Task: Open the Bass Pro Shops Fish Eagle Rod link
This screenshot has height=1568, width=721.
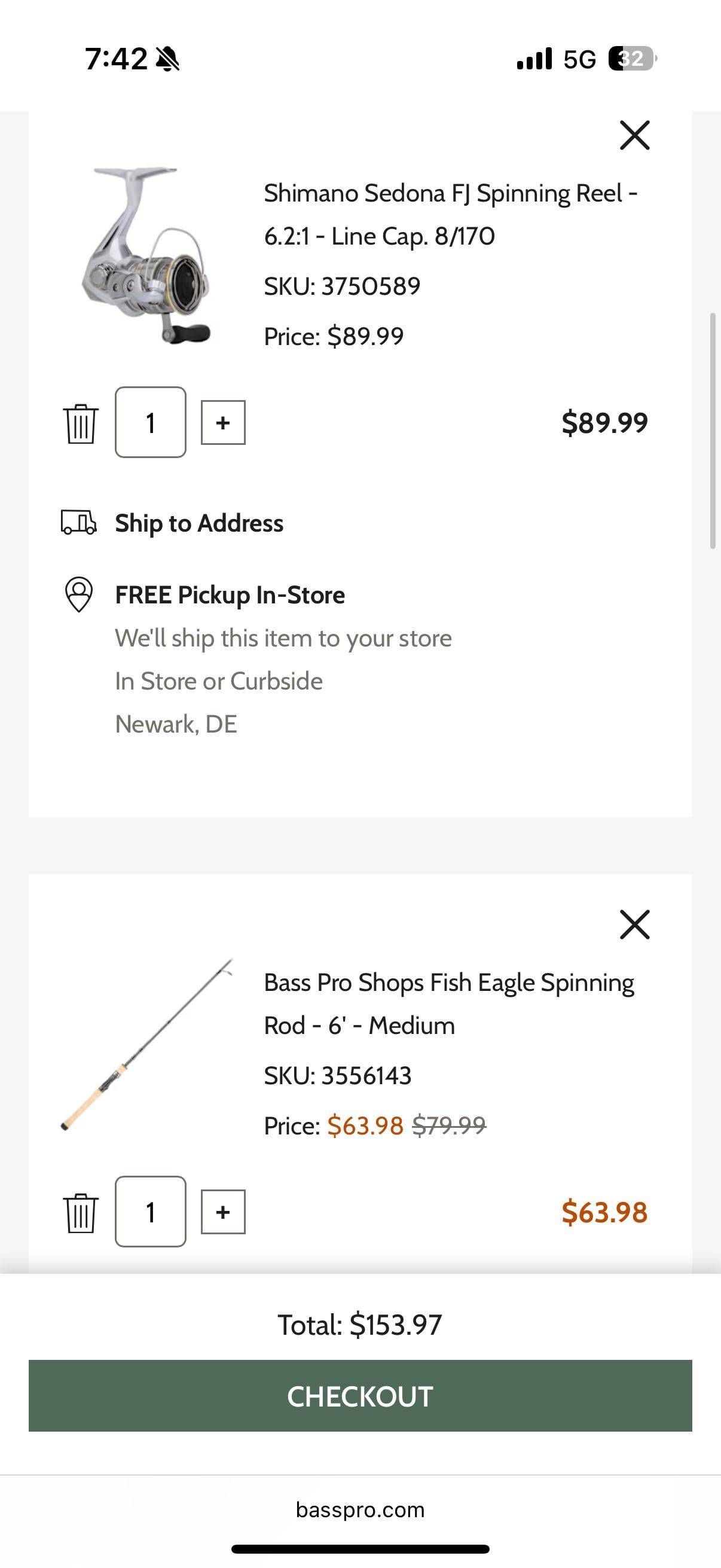Action: point(448,1003)
